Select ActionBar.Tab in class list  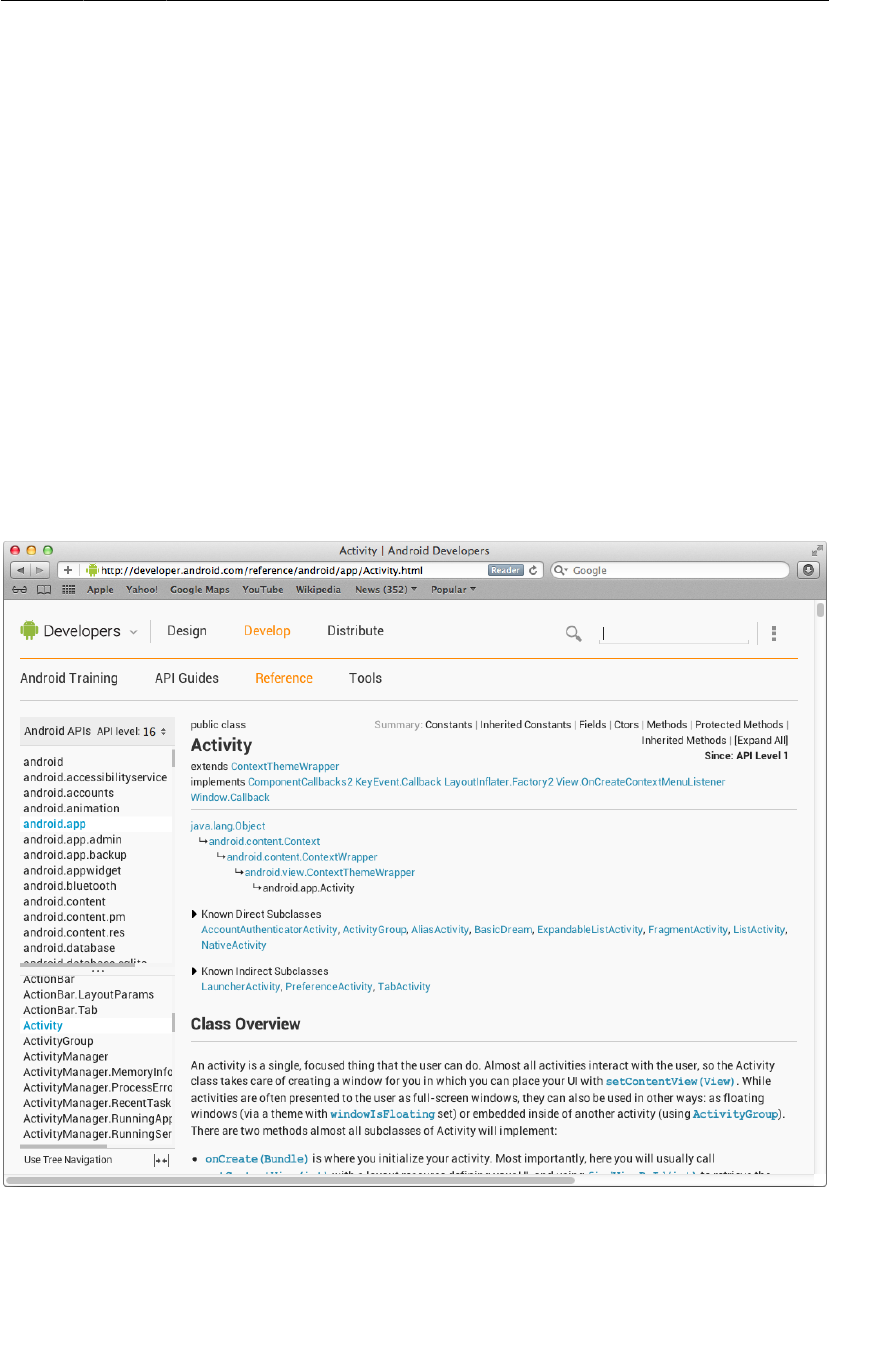coord(62,1010)
